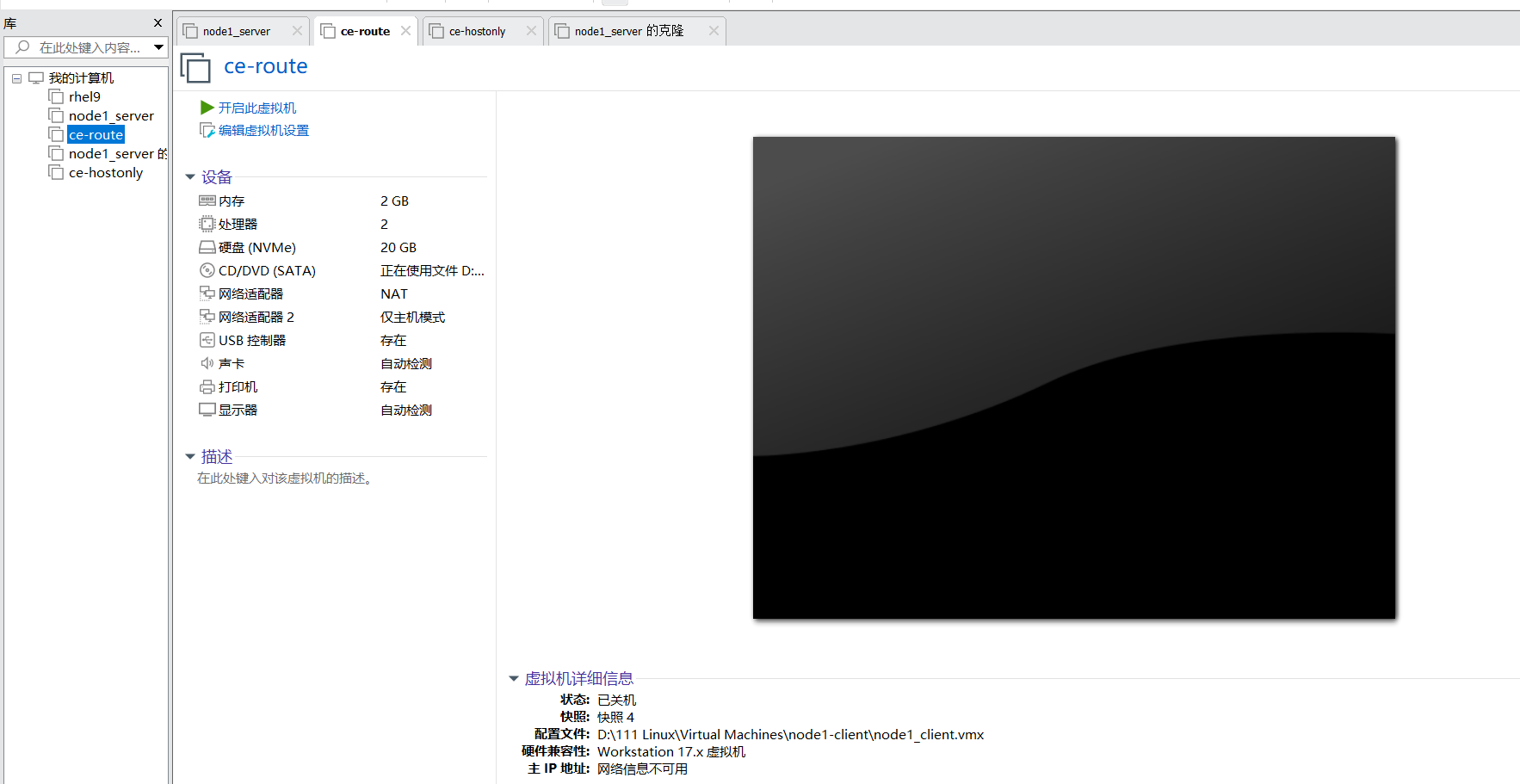
Task: Click the library search magnifier icon
Action: coord(22,47)
